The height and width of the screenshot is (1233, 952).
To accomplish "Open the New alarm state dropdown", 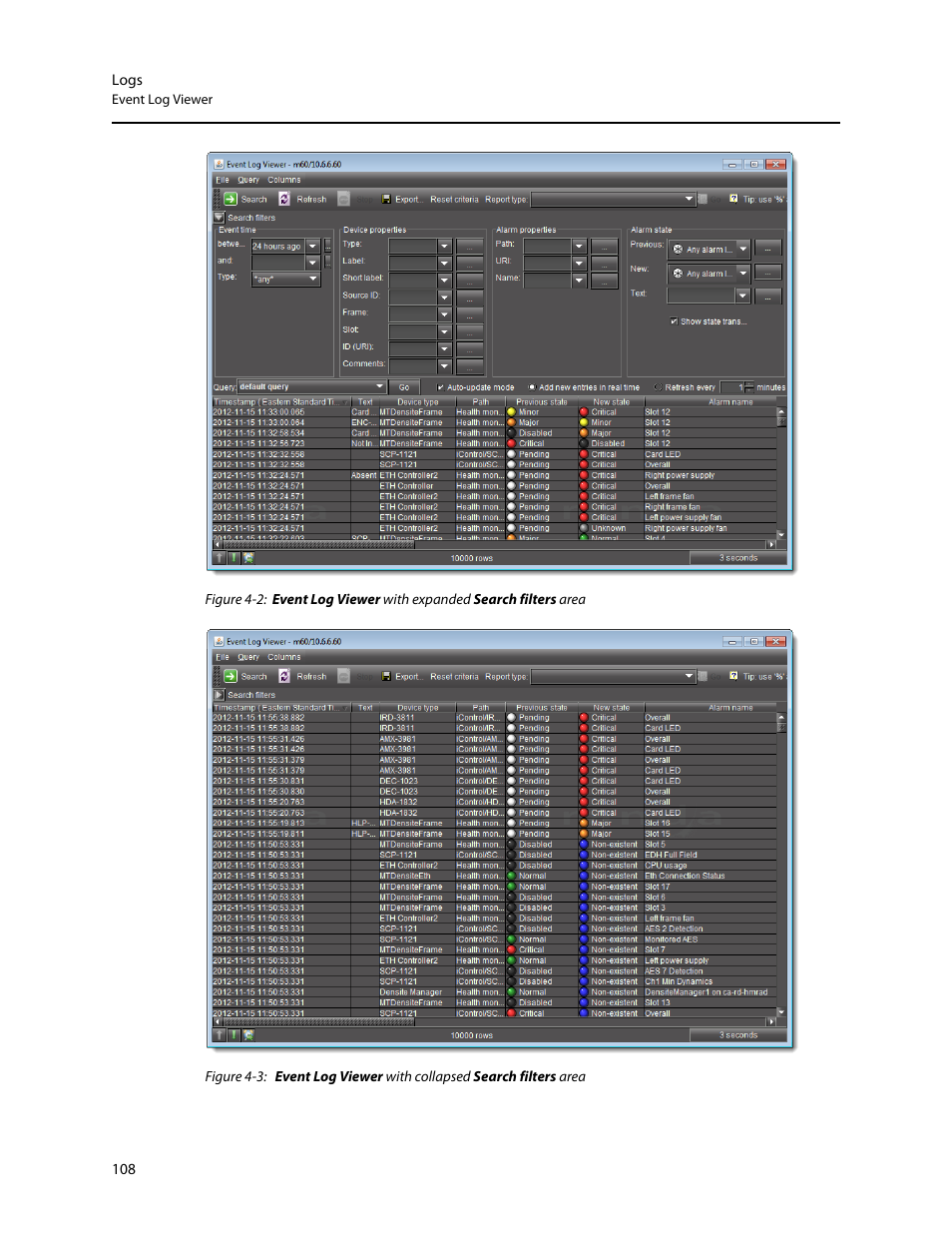I will [x=743, y=273].
